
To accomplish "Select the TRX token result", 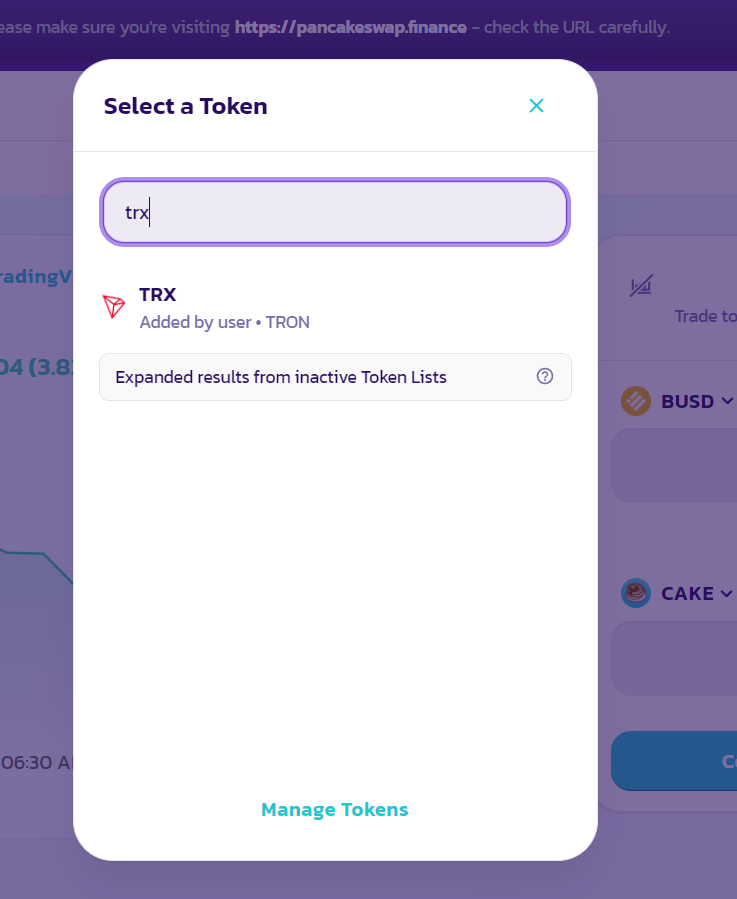I will click(335, 308).
